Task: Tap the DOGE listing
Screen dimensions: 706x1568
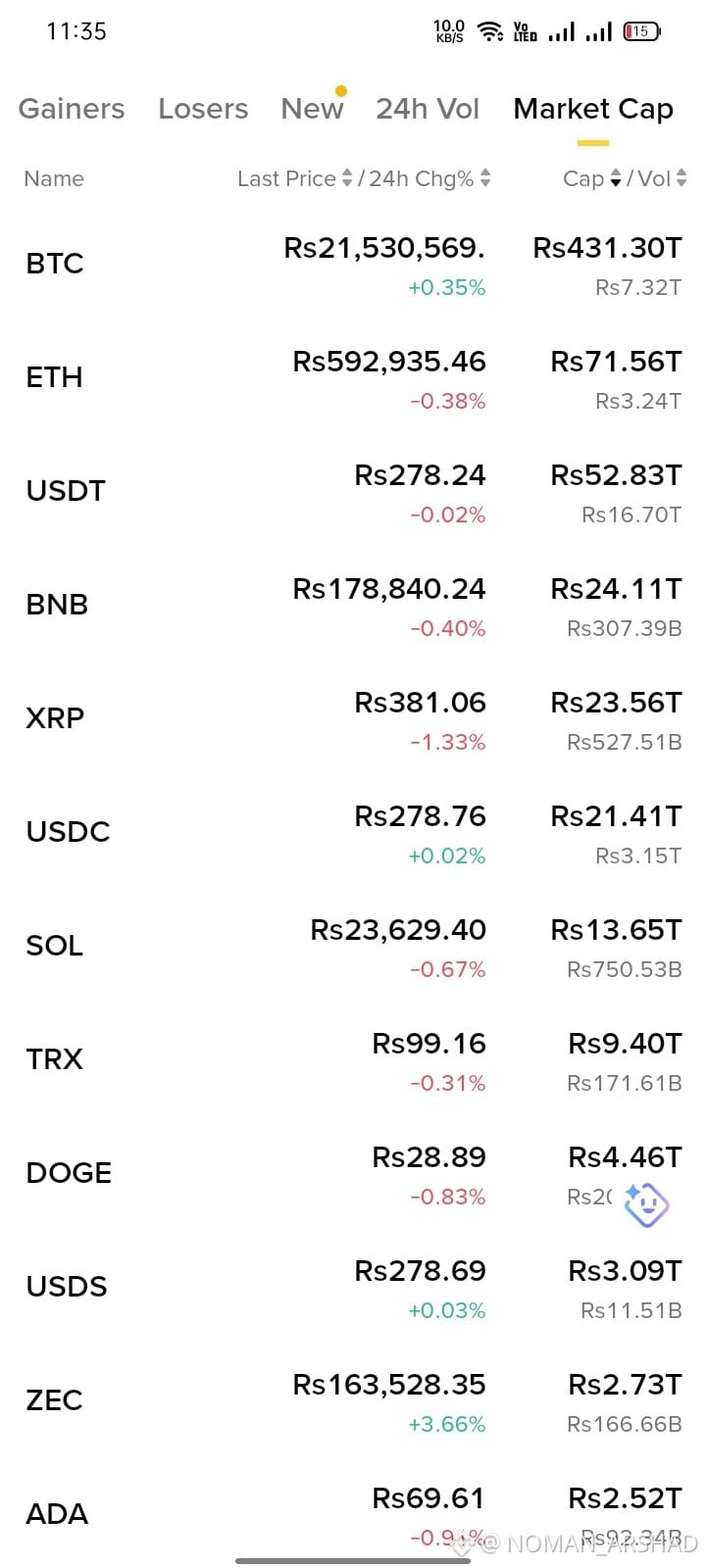Action: pos(353,1174)
